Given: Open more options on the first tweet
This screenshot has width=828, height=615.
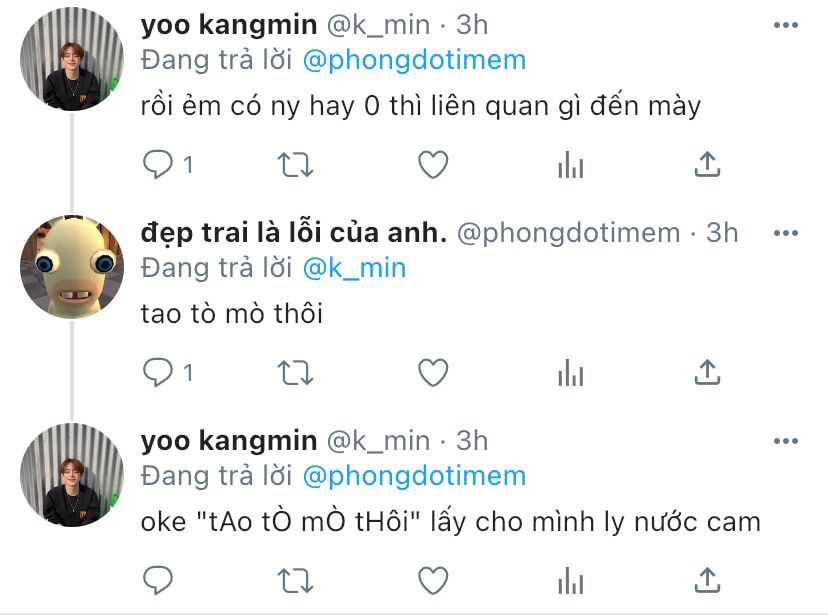Looking at the screenshot, I should point(786,25).
